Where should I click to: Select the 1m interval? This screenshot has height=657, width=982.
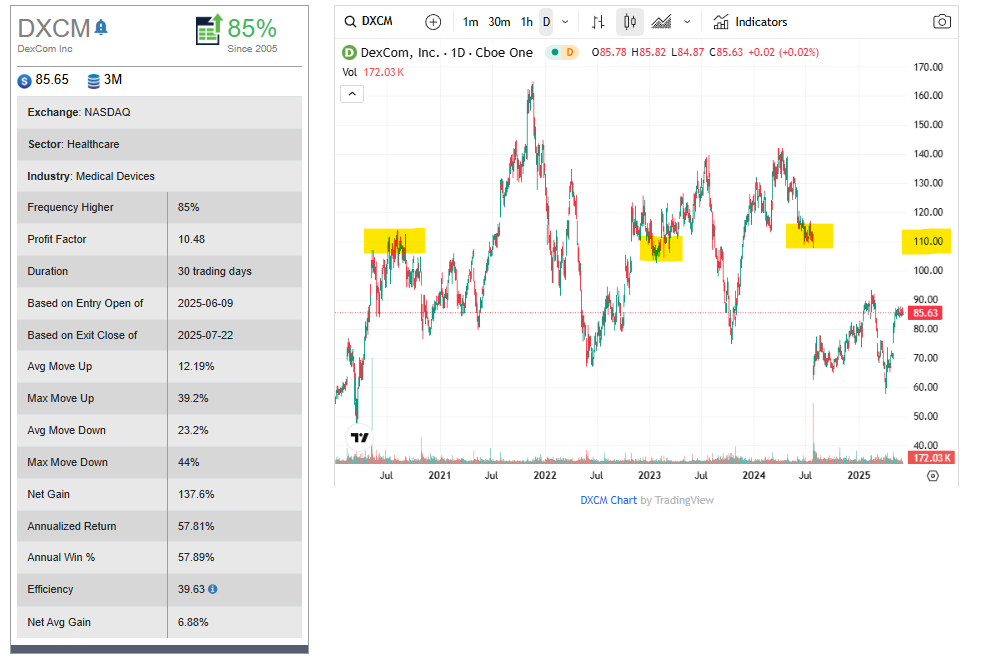pos(470,22)
